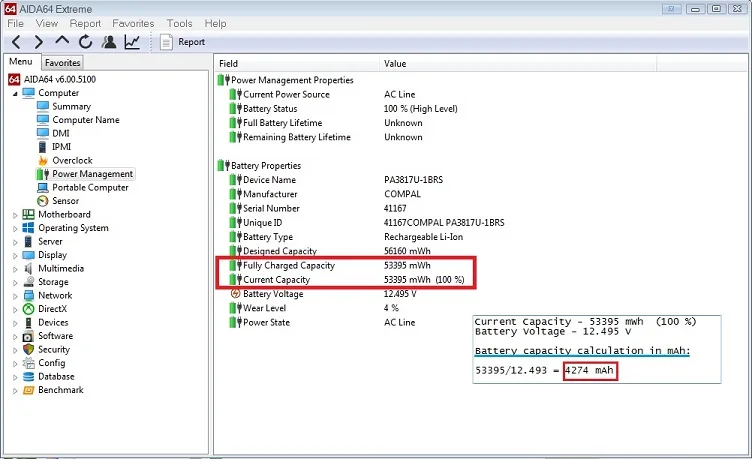This screenshot has height=459, width=752.
Task: Click the Server icon in tree
Action: pos(28,241)
